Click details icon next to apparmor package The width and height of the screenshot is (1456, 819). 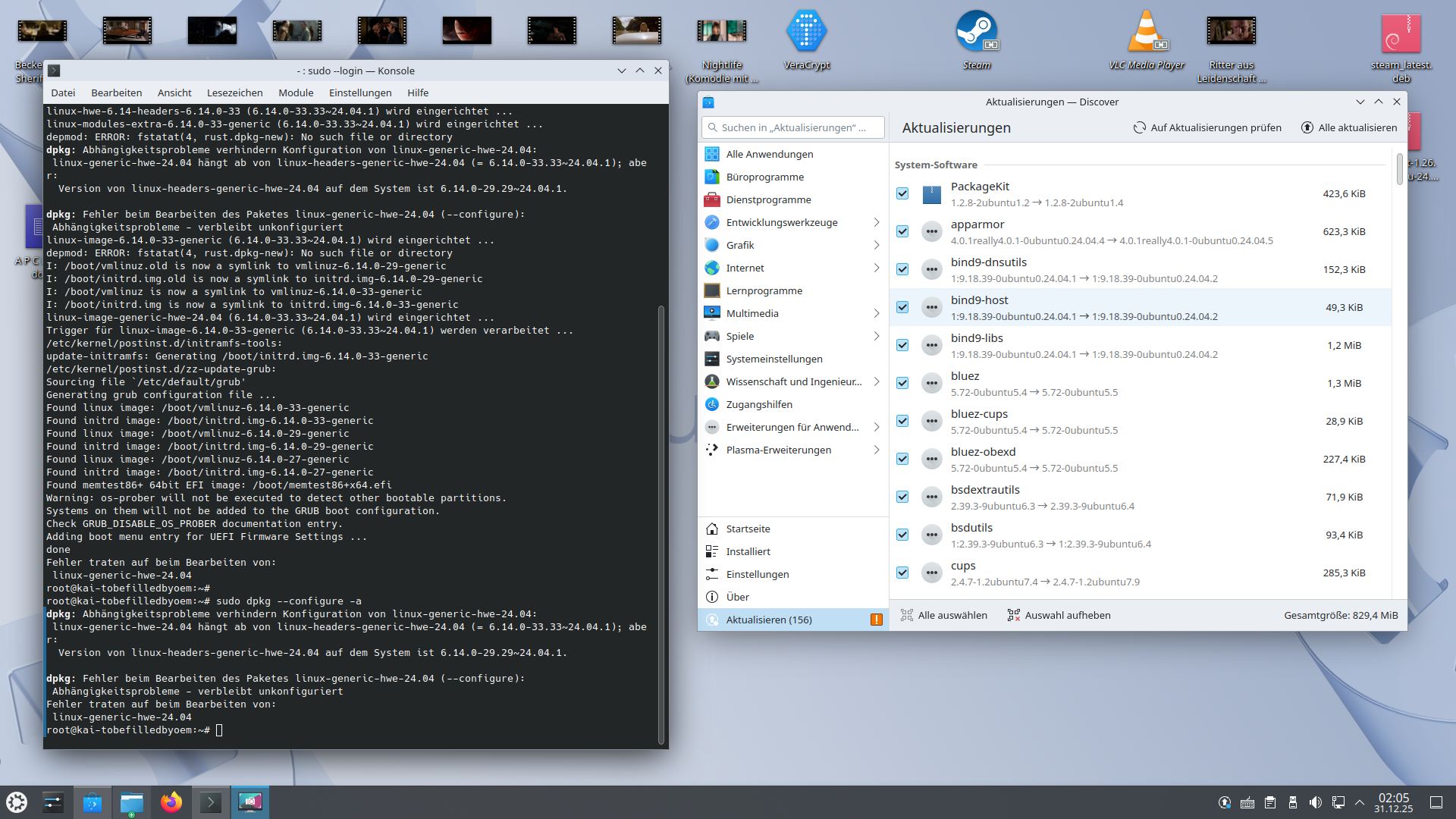[931, 231]
